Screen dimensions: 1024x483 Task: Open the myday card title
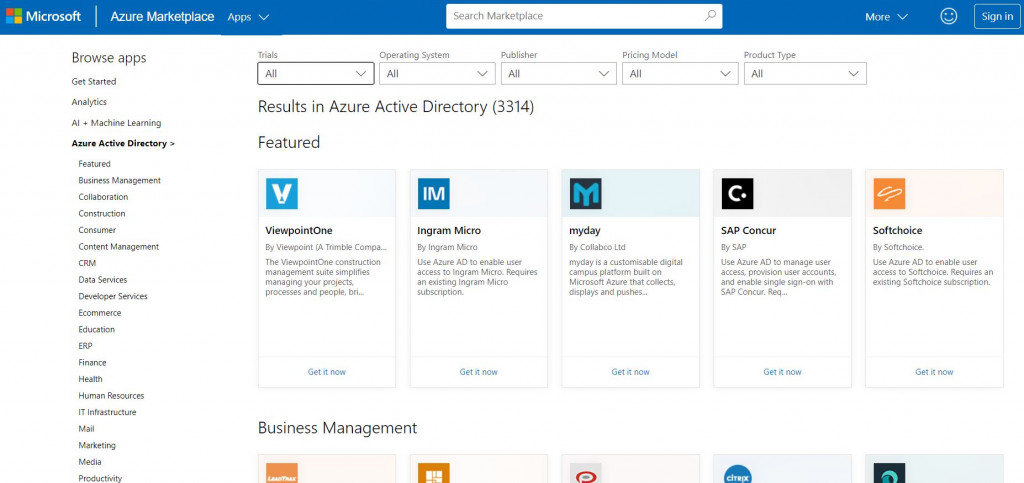coord(585,231)
